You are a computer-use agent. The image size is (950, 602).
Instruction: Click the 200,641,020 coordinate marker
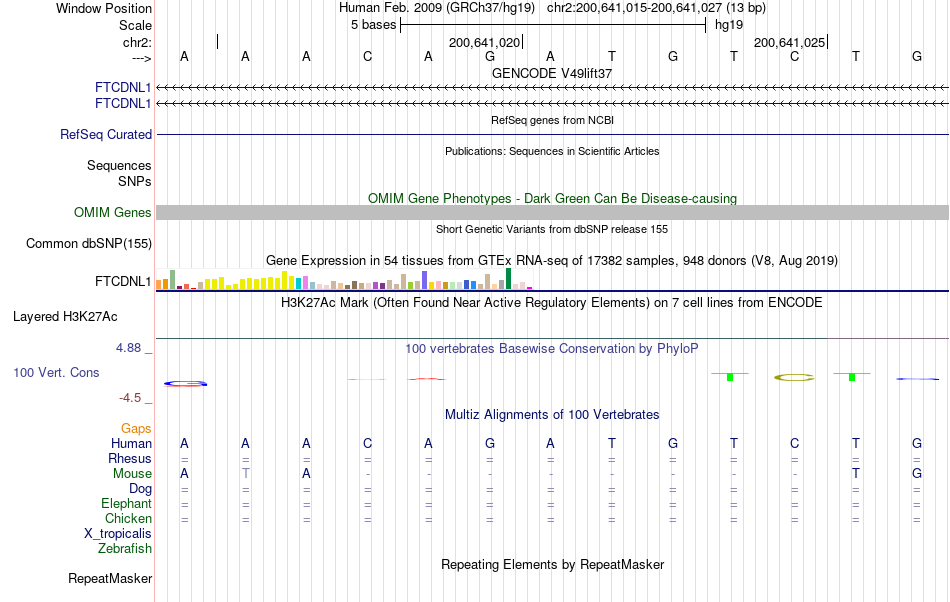pyautogui.click(x=484, y=42)
